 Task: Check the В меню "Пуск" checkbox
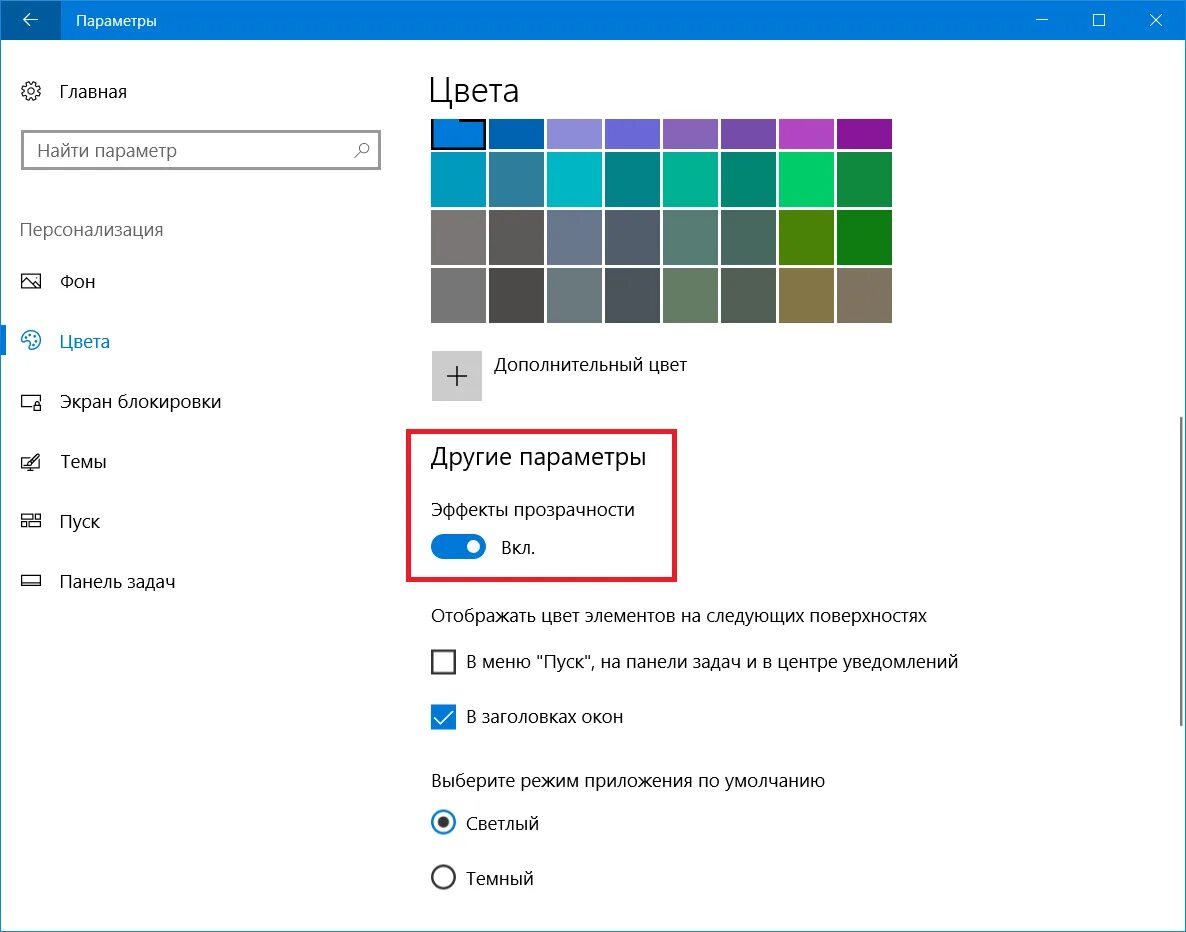click(443, 662)
